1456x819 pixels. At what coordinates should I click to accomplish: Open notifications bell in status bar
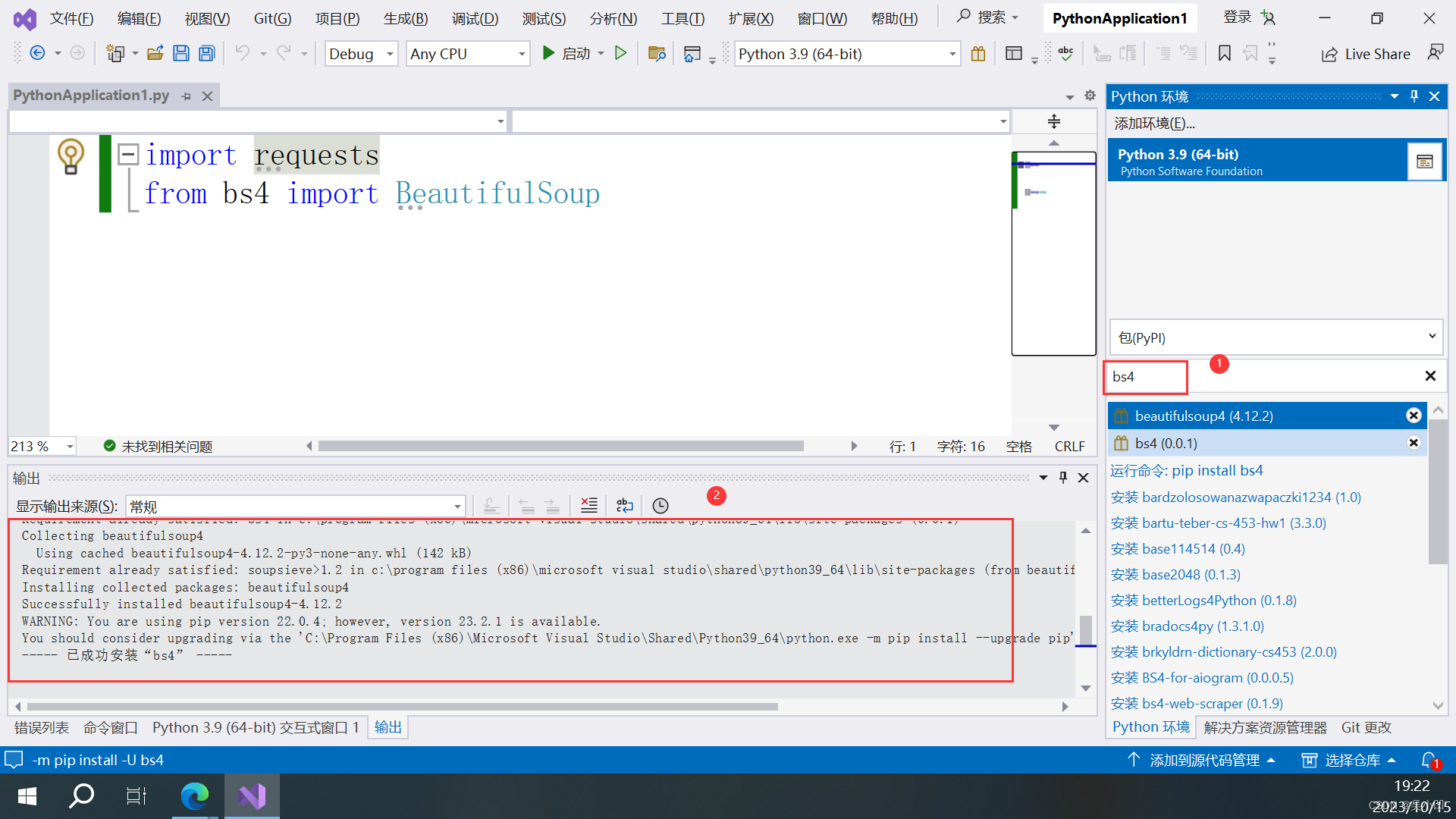(1429, 760)
